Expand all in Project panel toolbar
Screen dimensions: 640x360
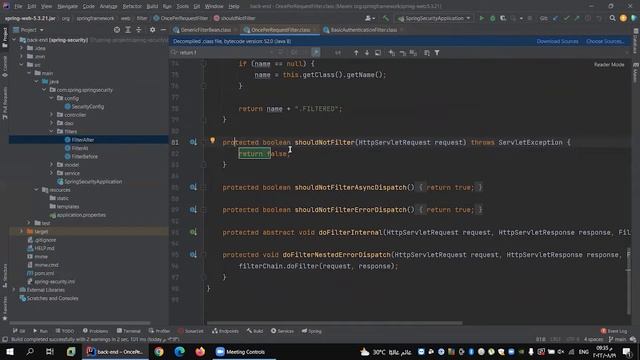coord(128,30)
